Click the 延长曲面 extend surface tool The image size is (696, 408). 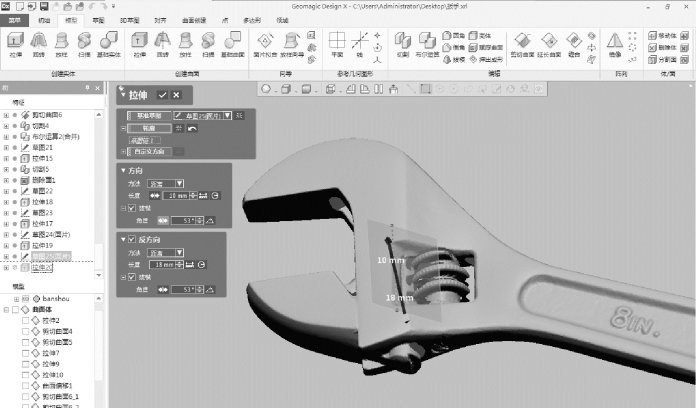(x=549, y=44)
